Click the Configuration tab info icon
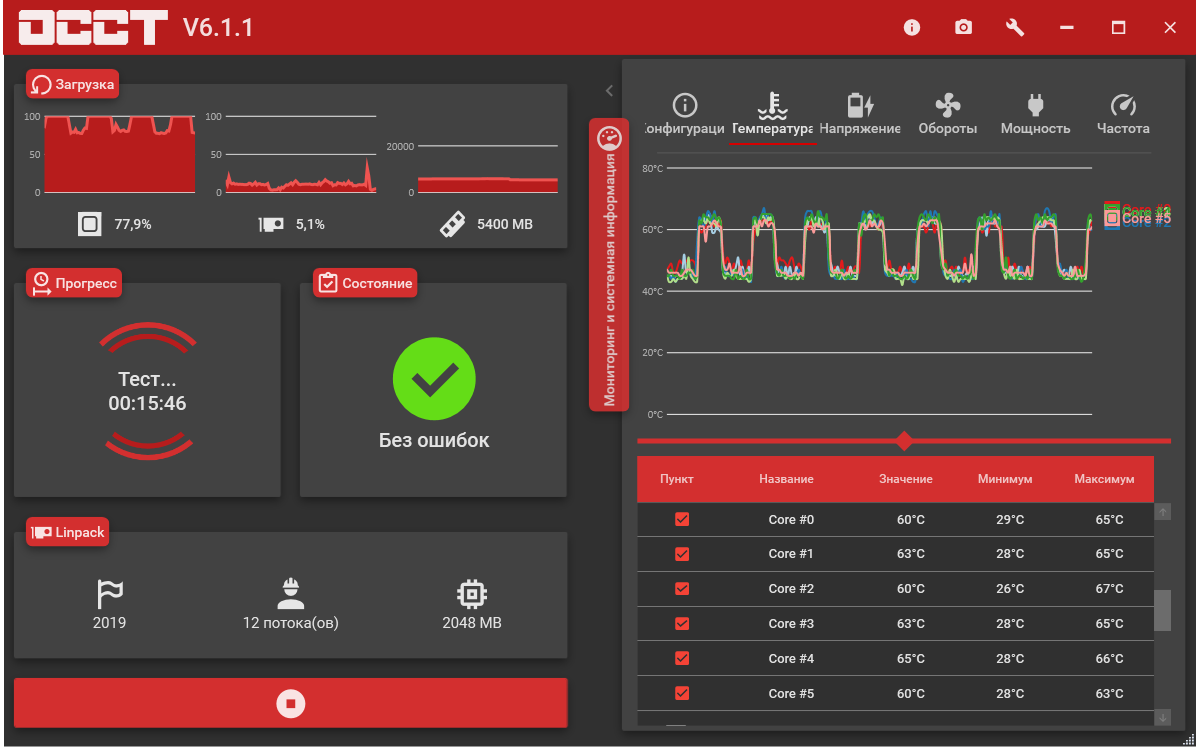This screenshot has height=750, width=1200. (x=684, y=105)
